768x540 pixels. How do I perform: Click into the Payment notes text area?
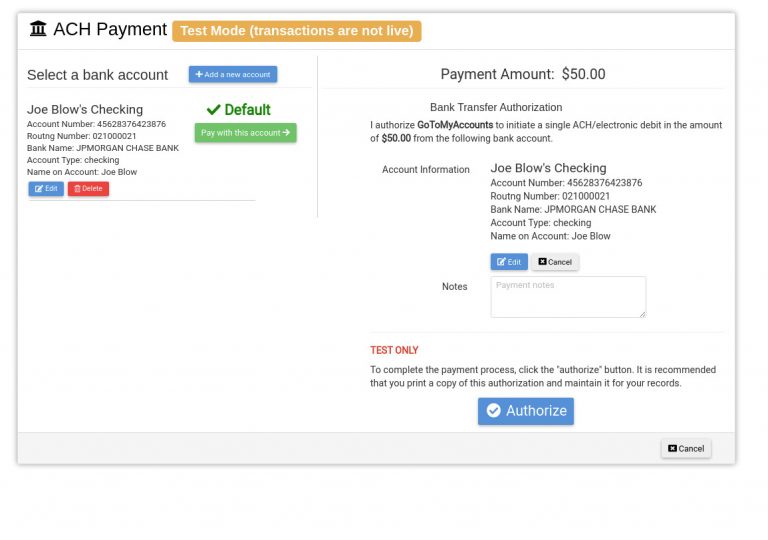[568, 297]
